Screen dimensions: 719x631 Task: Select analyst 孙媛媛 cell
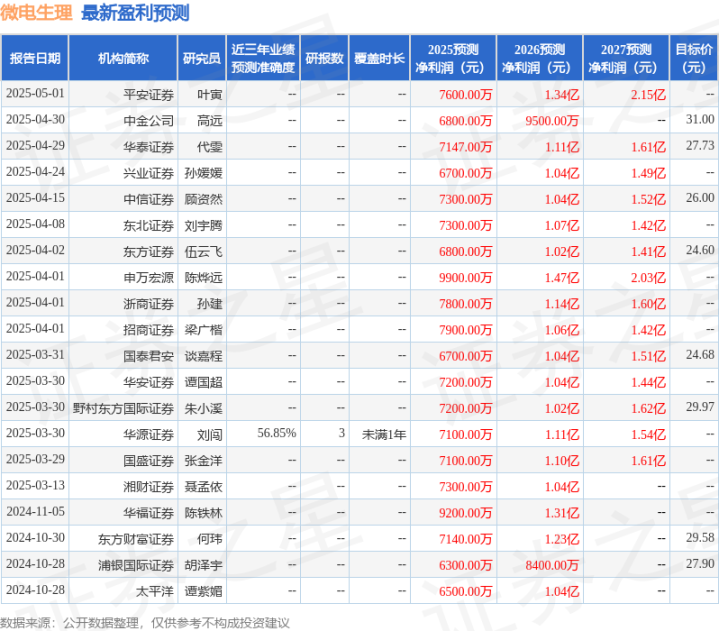[203, 173]
